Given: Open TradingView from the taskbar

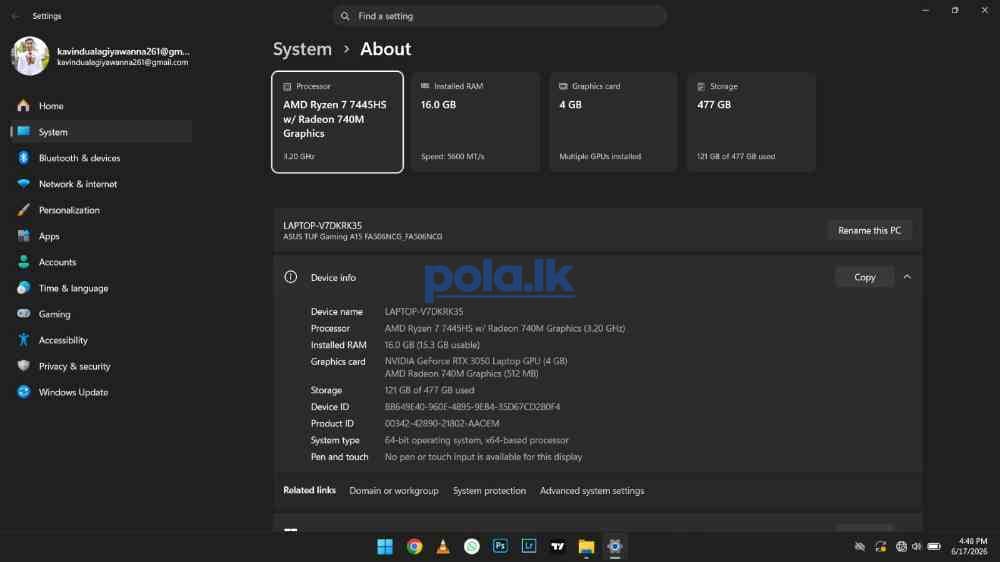Looking at the screenshot, I should click(557, 547).
